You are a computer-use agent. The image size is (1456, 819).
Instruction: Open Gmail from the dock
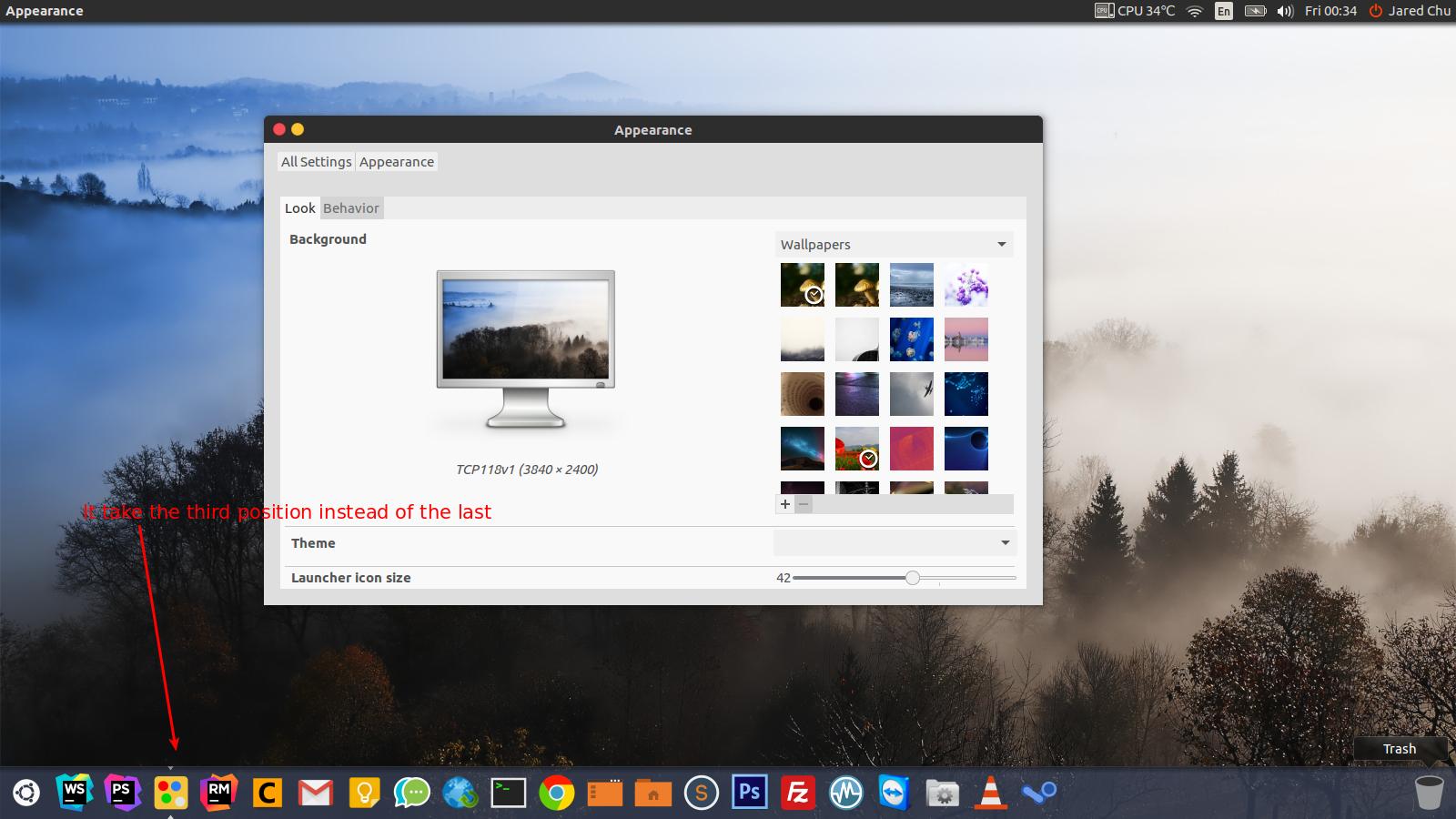point(315,794)
